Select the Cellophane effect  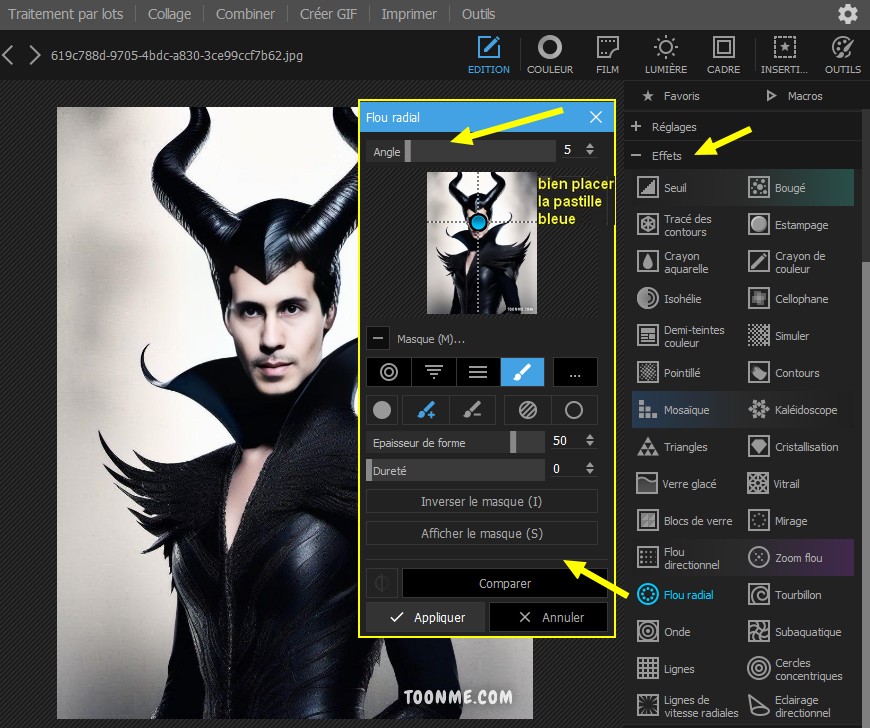click(x=798, y=299)
